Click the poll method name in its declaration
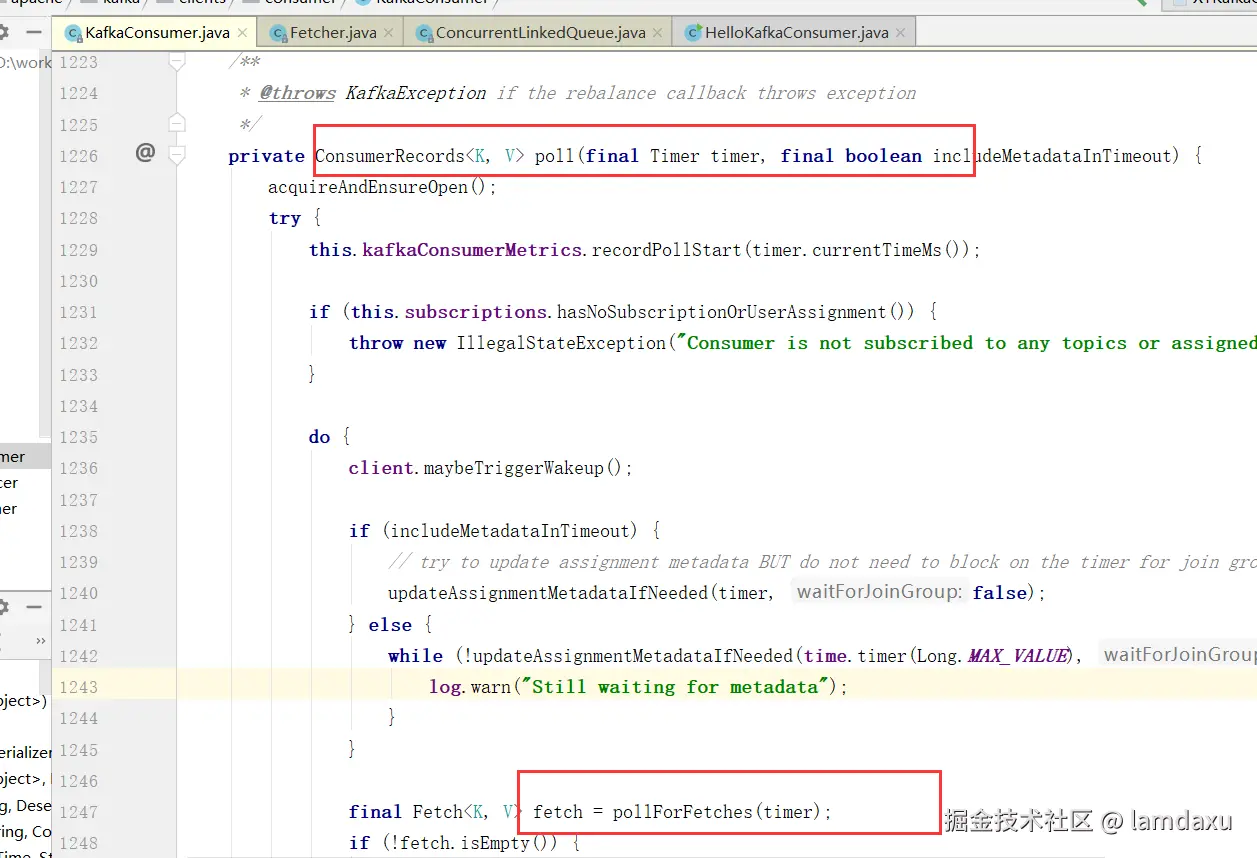This screenshot has width=1257, height=858. [554, 156]
